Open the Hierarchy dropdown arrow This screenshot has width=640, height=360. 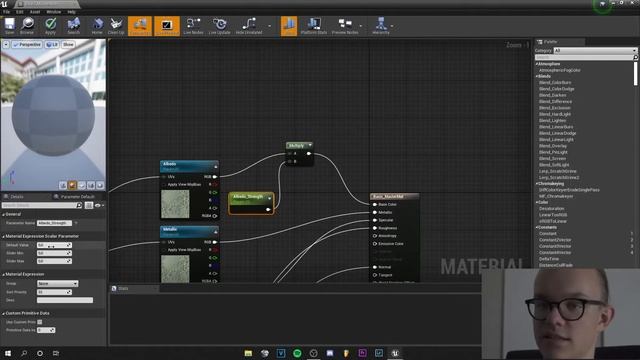click(x=392, y=26)
